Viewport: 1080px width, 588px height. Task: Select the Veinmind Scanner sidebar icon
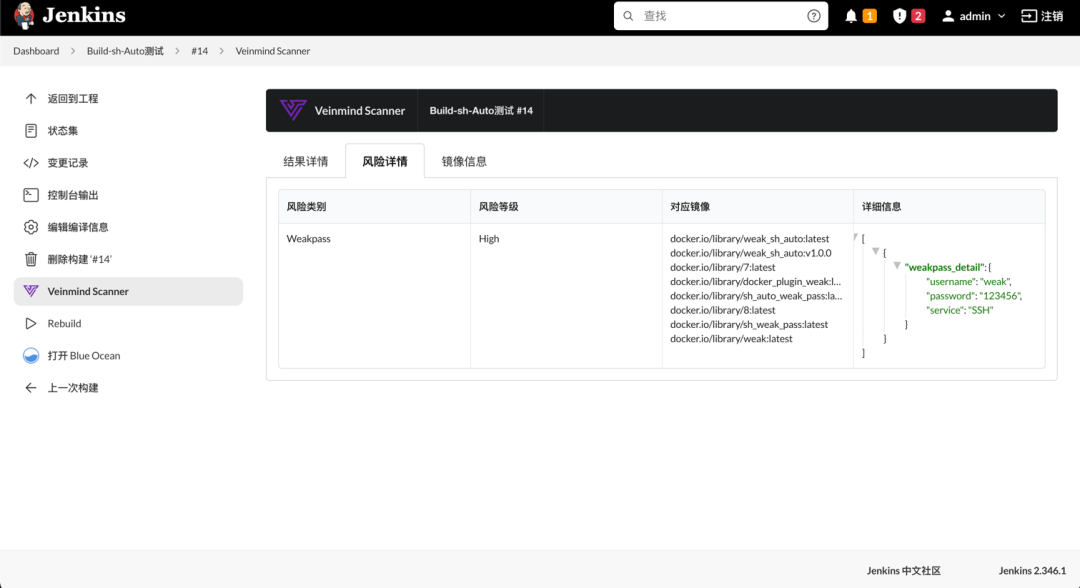[31, 291]
